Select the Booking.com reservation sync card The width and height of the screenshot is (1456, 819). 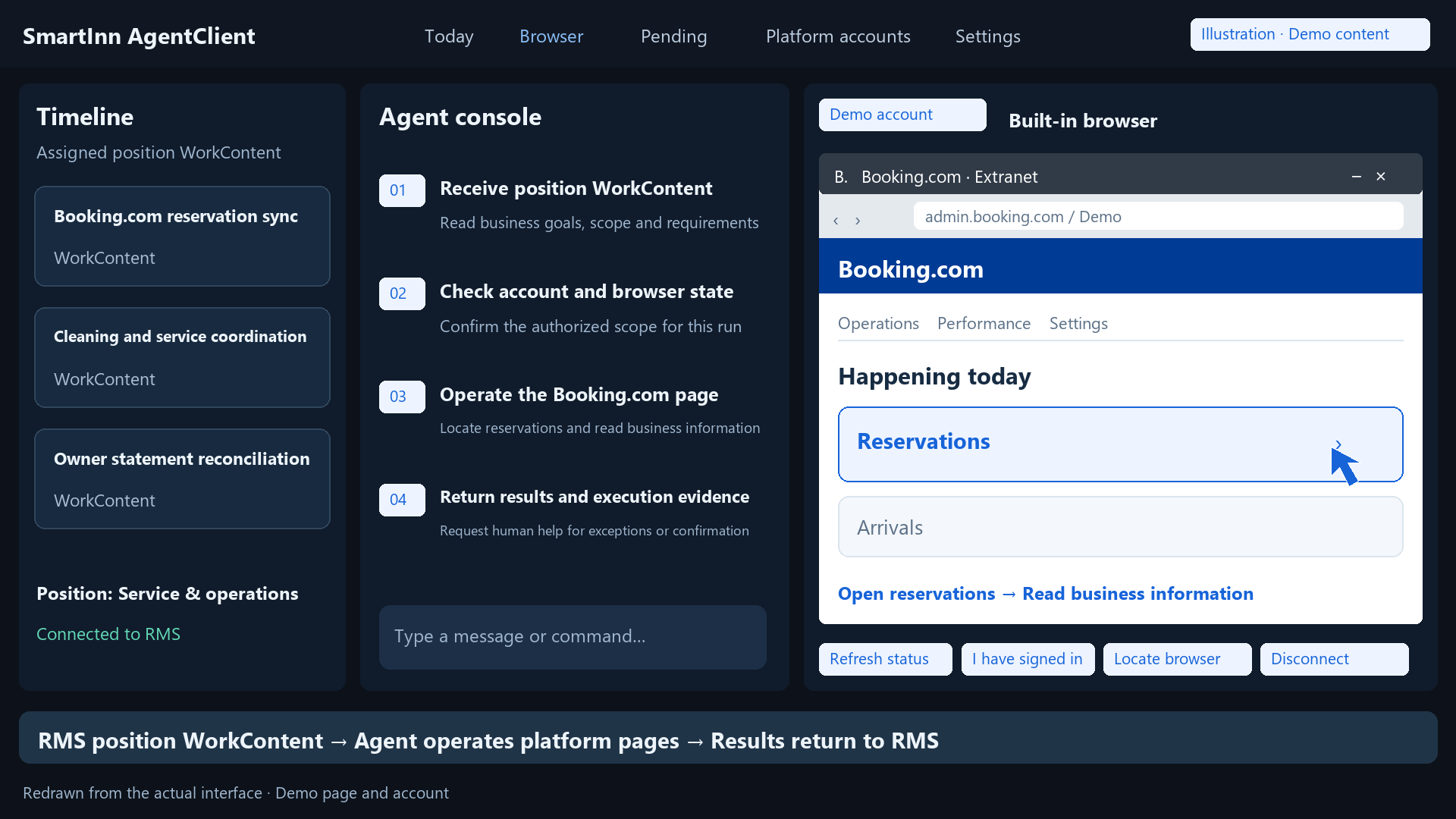coord(182,236)
